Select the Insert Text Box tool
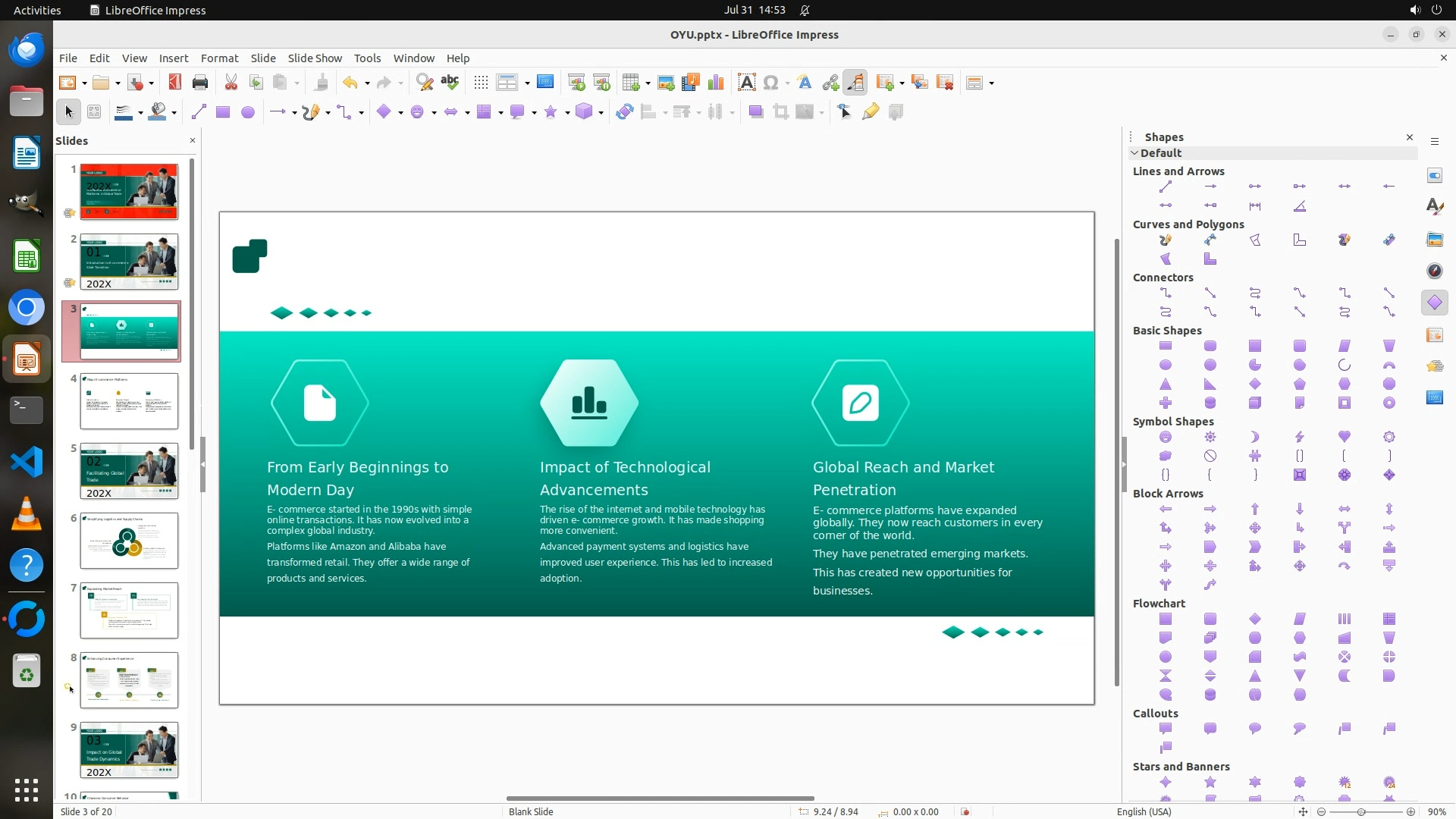This screenshot has height=819, width=1456. pyautogui.click(x=746, y=83)
